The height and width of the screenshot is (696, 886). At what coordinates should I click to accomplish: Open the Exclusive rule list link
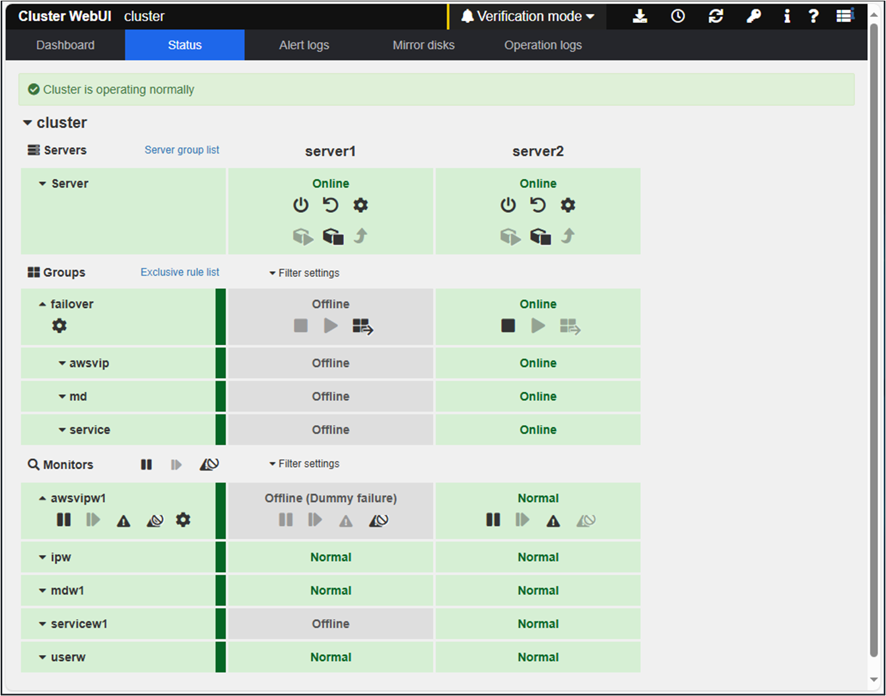click(x=180, y=272)
